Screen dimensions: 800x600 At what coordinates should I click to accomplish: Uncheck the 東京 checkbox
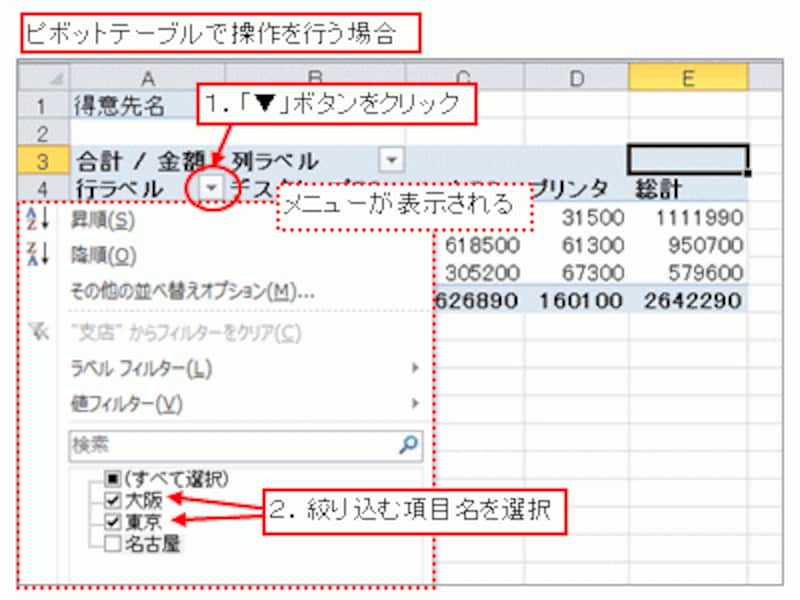(x=112, y=521)
